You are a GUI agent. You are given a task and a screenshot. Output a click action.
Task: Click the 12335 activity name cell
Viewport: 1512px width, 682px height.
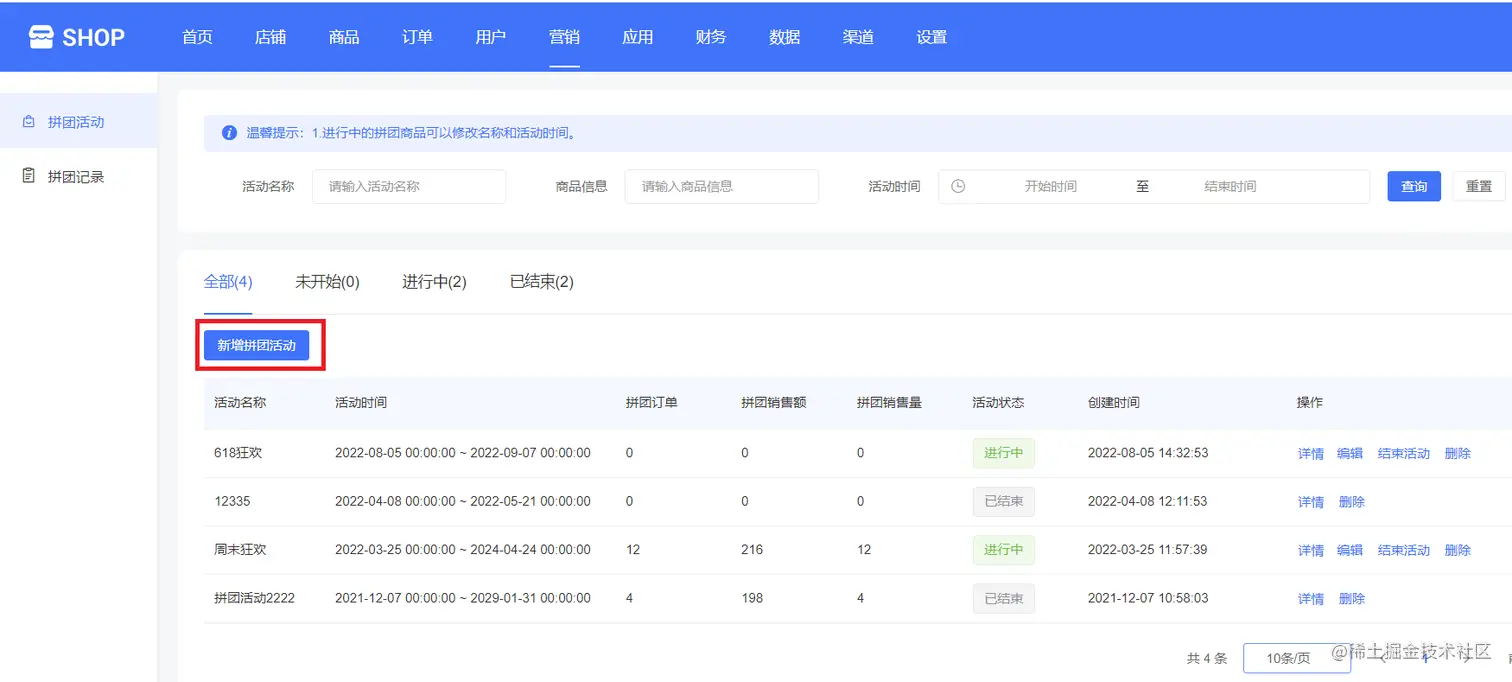click(232, 501)
